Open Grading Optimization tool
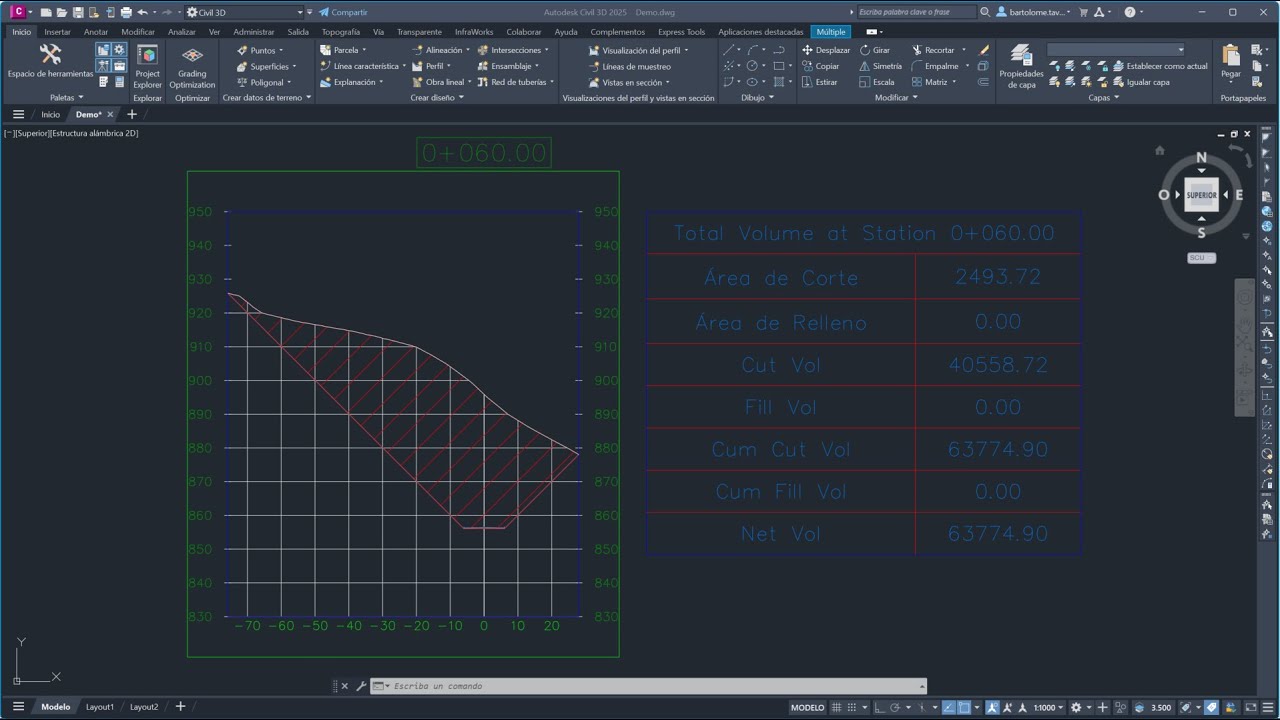This screenshot has height=720, width=1280. point(192,66)
